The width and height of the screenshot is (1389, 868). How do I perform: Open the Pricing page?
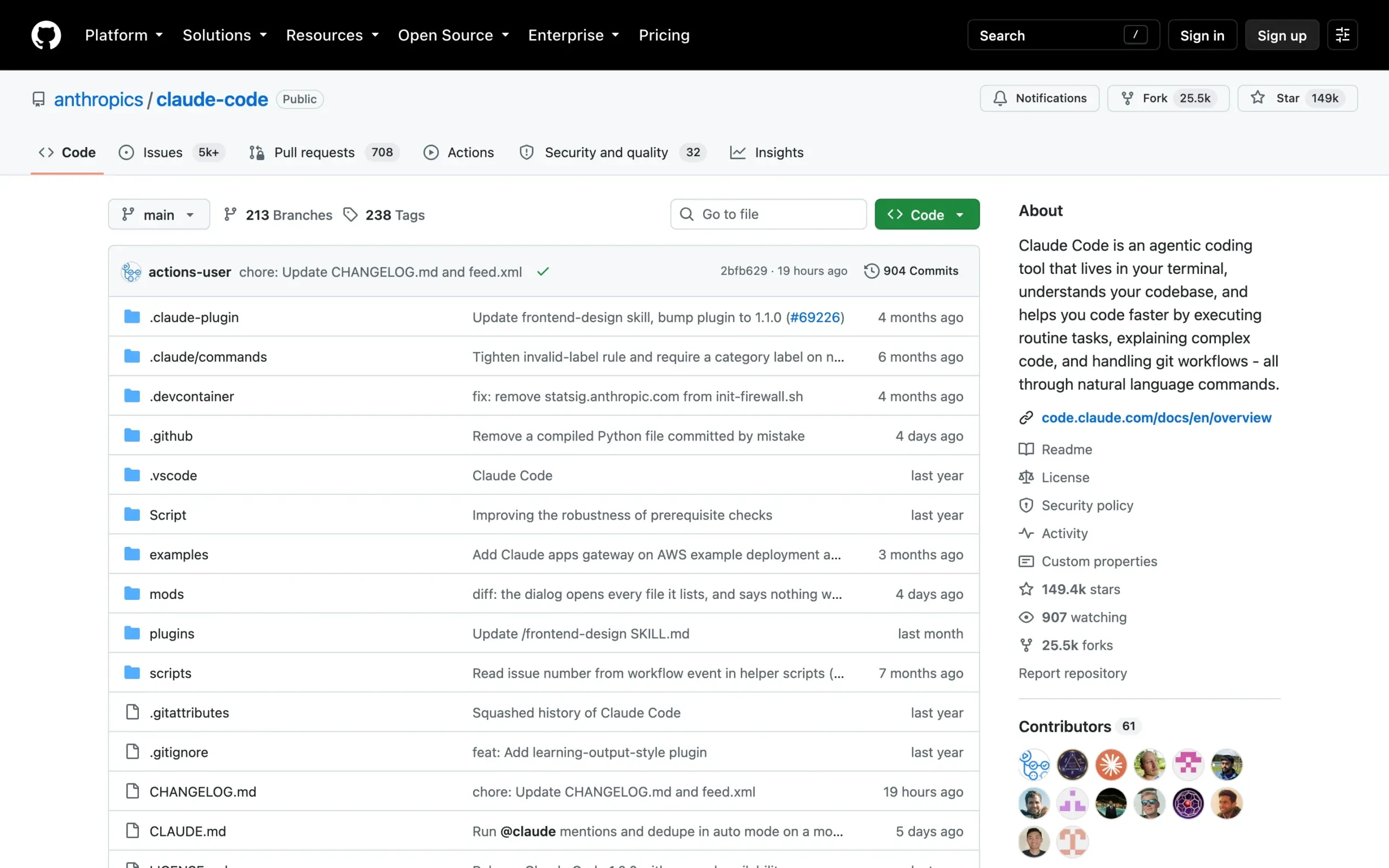664,35
